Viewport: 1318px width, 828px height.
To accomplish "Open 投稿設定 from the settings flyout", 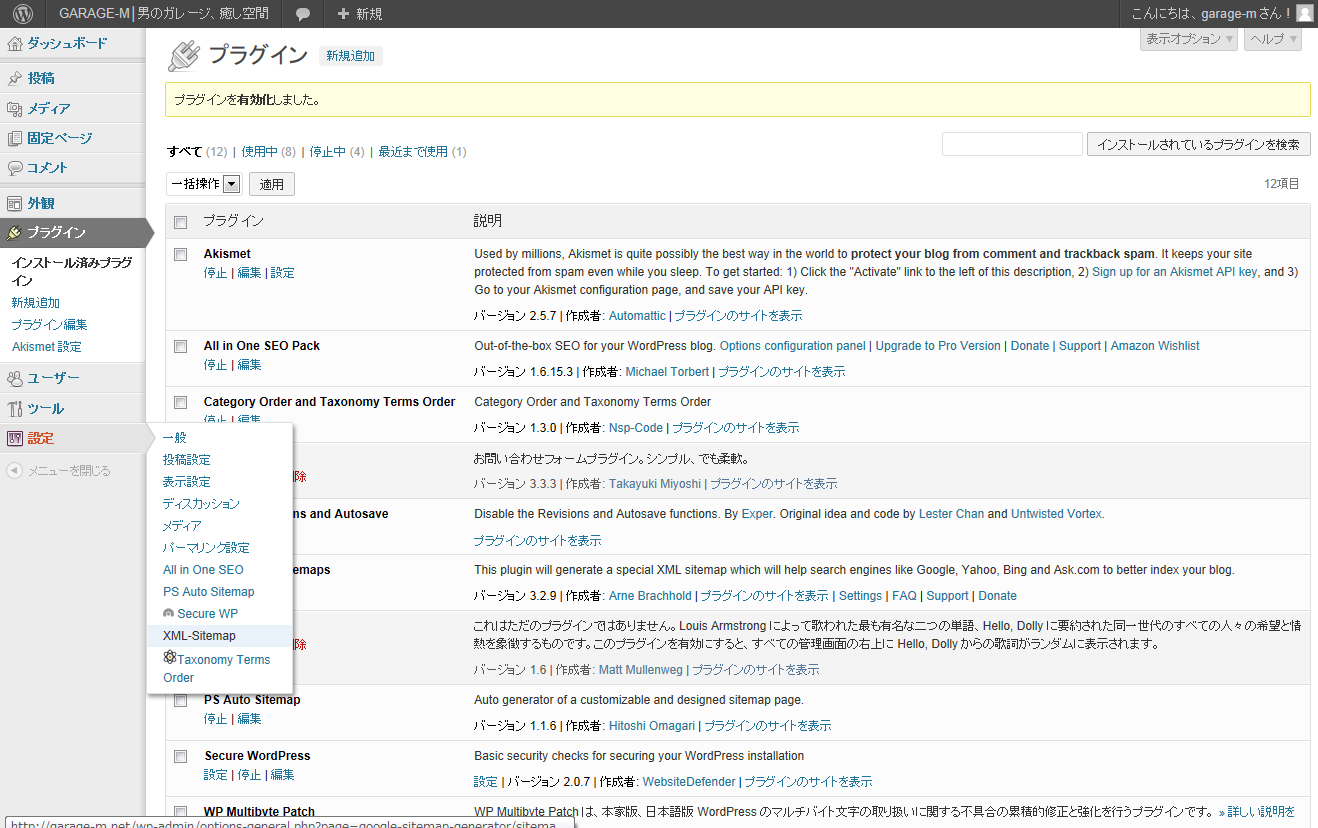I will click(x=187, y=460).
